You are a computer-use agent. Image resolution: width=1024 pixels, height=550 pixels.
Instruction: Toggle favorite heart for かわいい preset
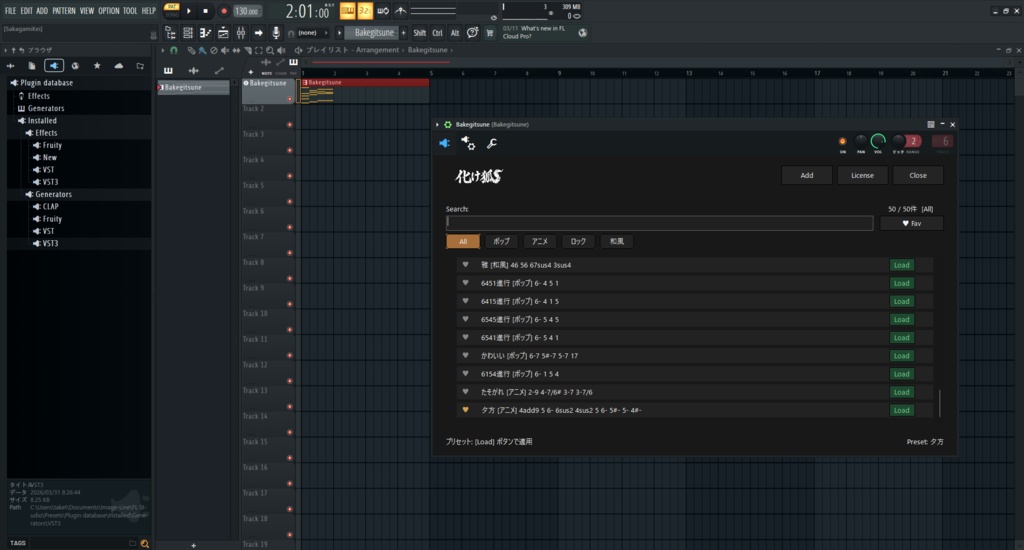[x=466, y=355]
